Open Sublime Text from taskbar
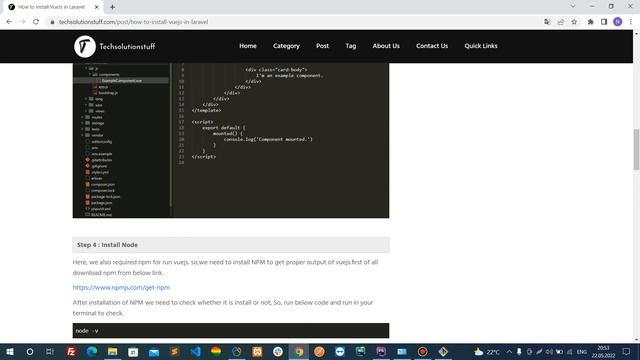 coord(174,351)
